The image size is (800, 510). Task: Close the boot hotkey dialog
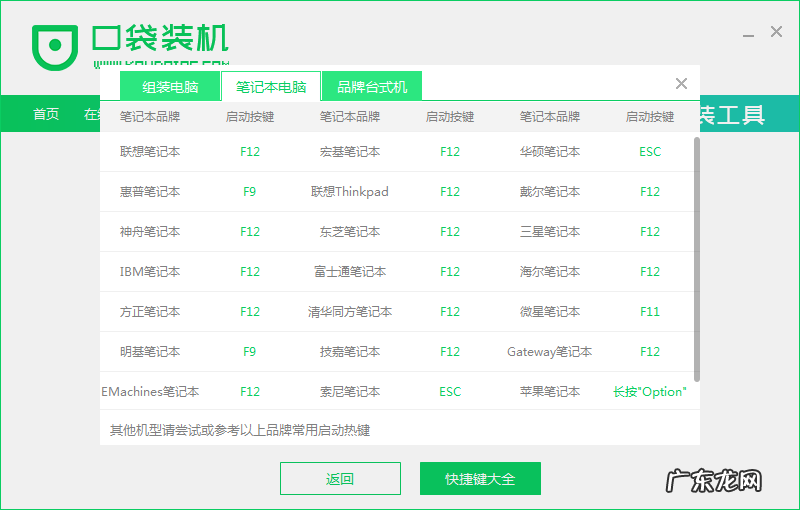click(x=681, y=84)
